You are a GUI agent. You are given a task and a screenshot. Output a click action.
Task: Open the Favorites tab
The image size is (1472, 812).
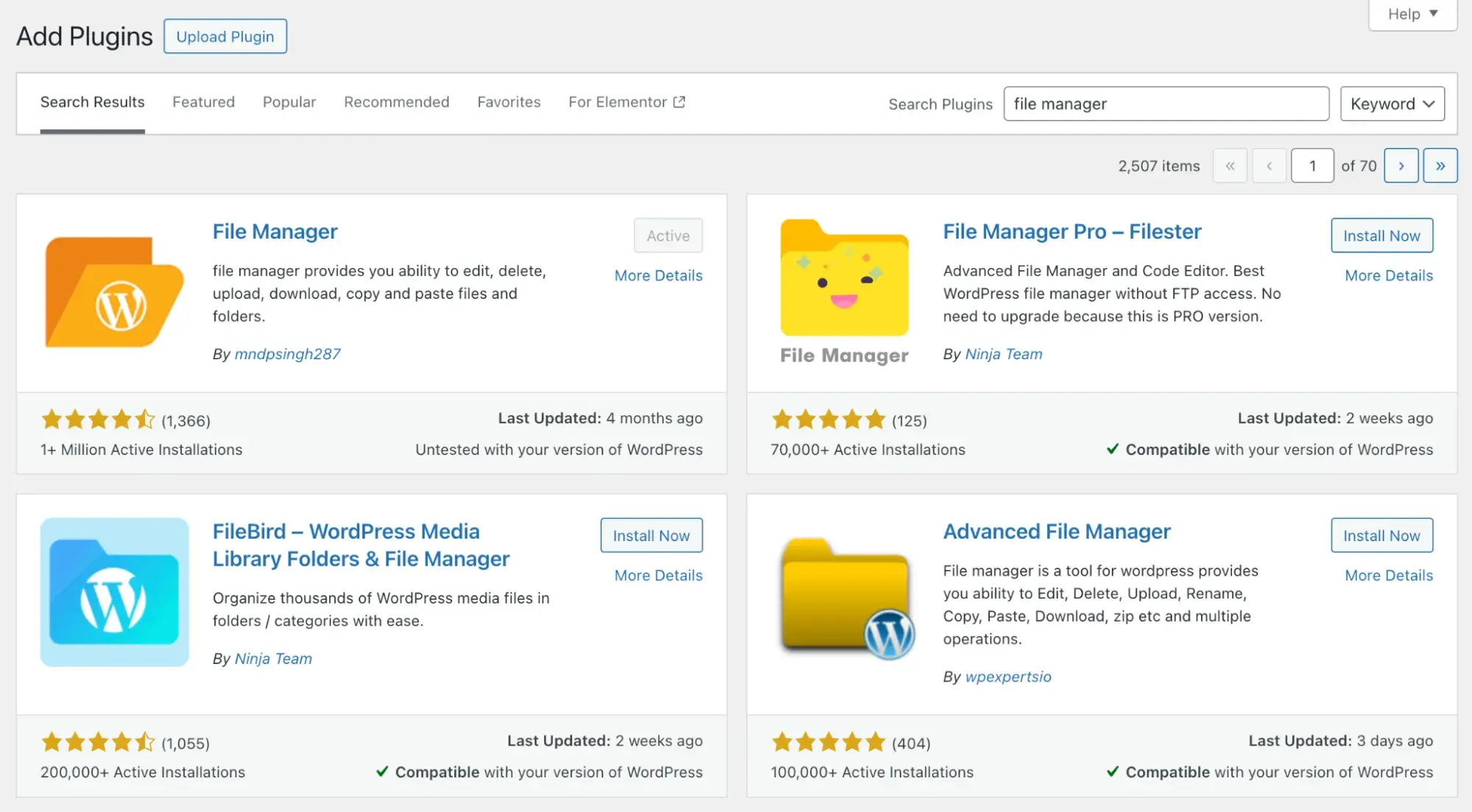pos(509,102)
